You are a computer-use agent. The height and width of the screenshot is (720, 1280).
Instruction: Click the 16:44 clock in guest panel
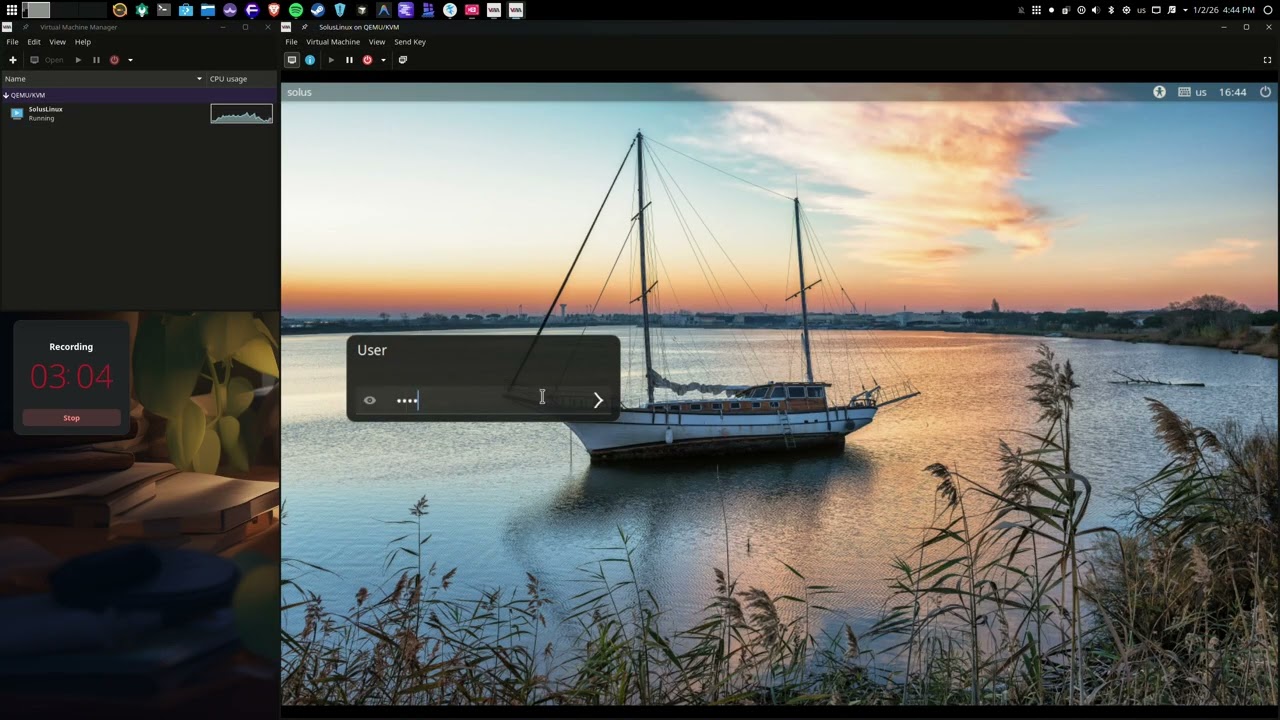point(1233,92)
